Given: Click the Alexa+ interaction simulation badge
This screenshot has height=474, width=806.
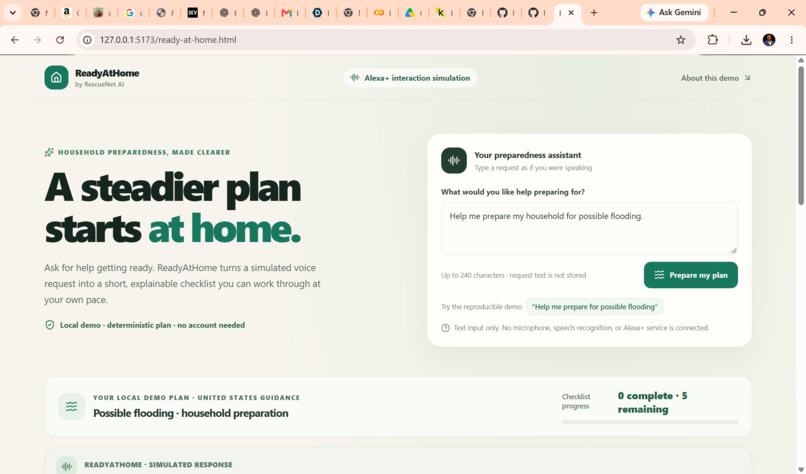Looking at the screenshot, I should [410, 78].
